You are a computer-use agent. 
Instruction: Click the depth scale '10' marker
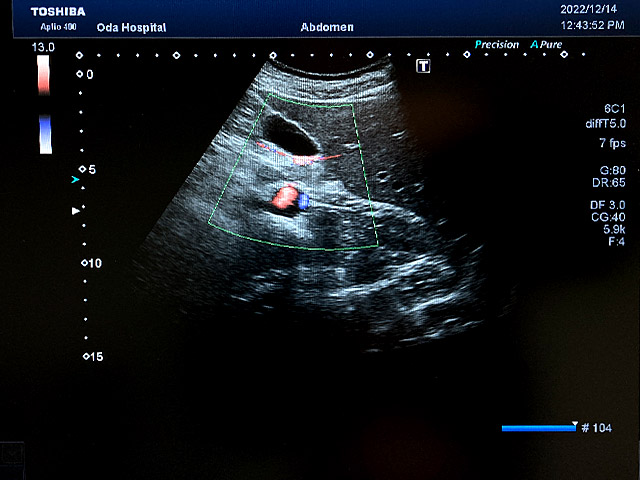[91, 263]
